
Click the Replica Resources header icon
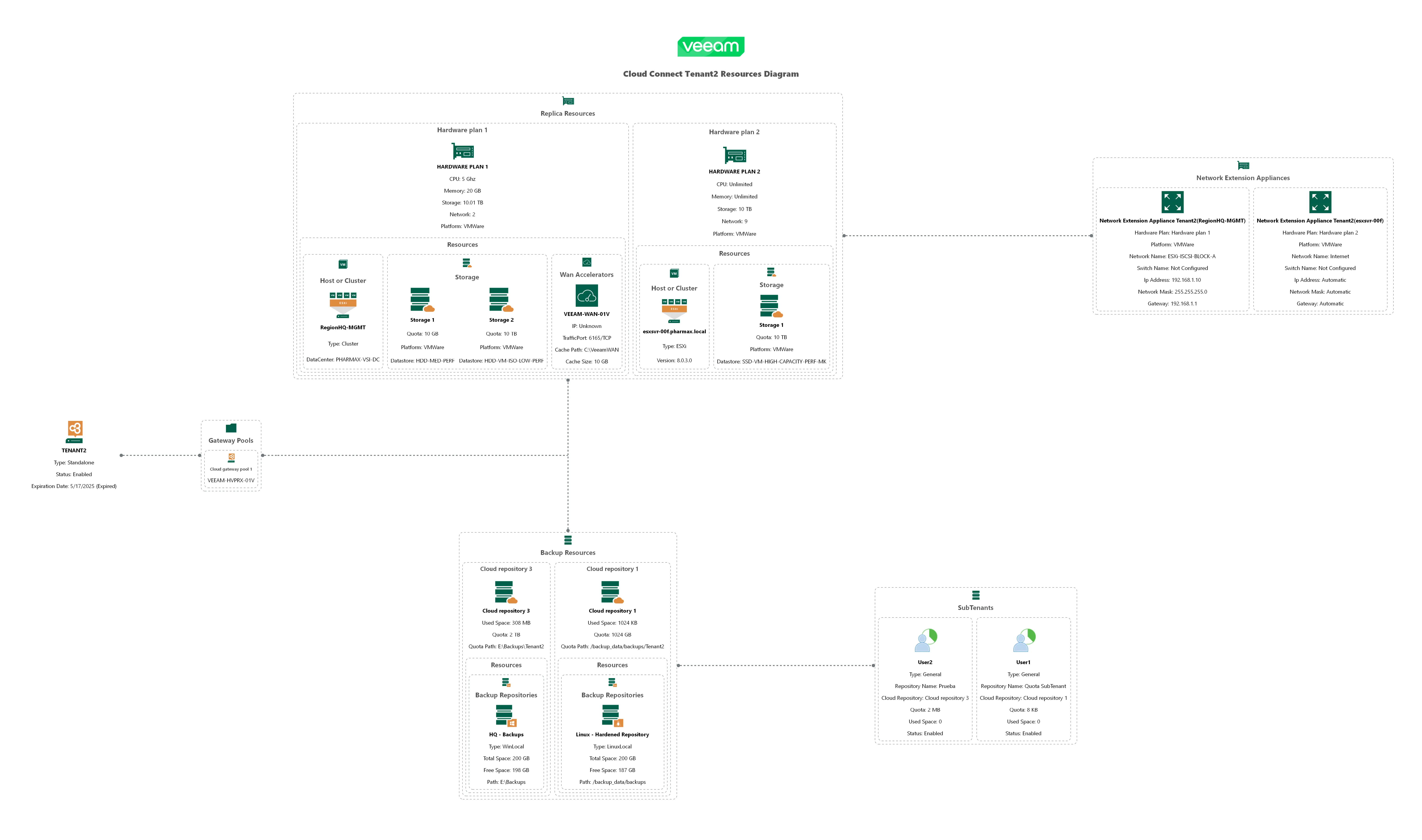568,101
